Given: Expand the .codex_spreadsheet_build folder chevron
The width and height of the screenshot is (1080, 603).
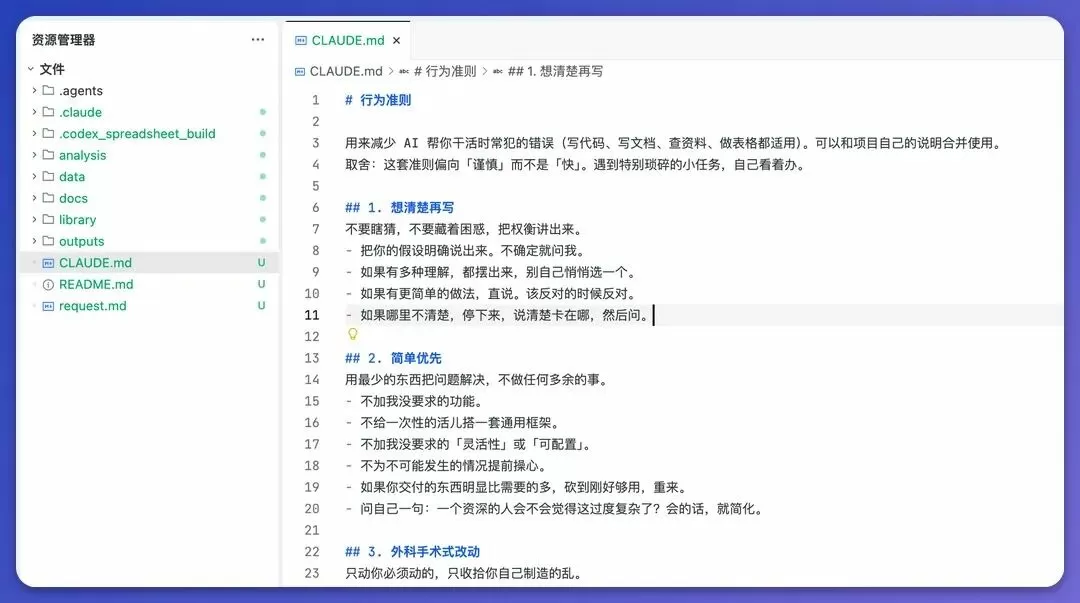Looking at the screenshot, I should coord(34,133).
